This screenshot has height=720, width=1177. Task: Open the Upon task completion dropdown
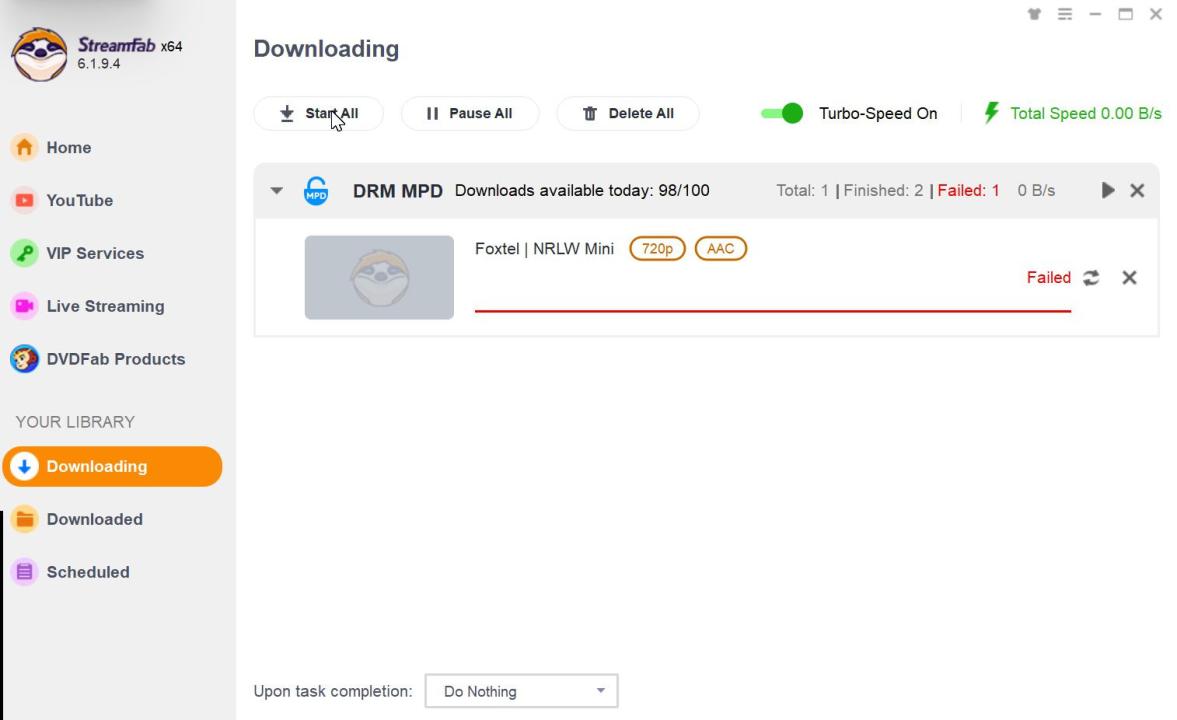522,691
